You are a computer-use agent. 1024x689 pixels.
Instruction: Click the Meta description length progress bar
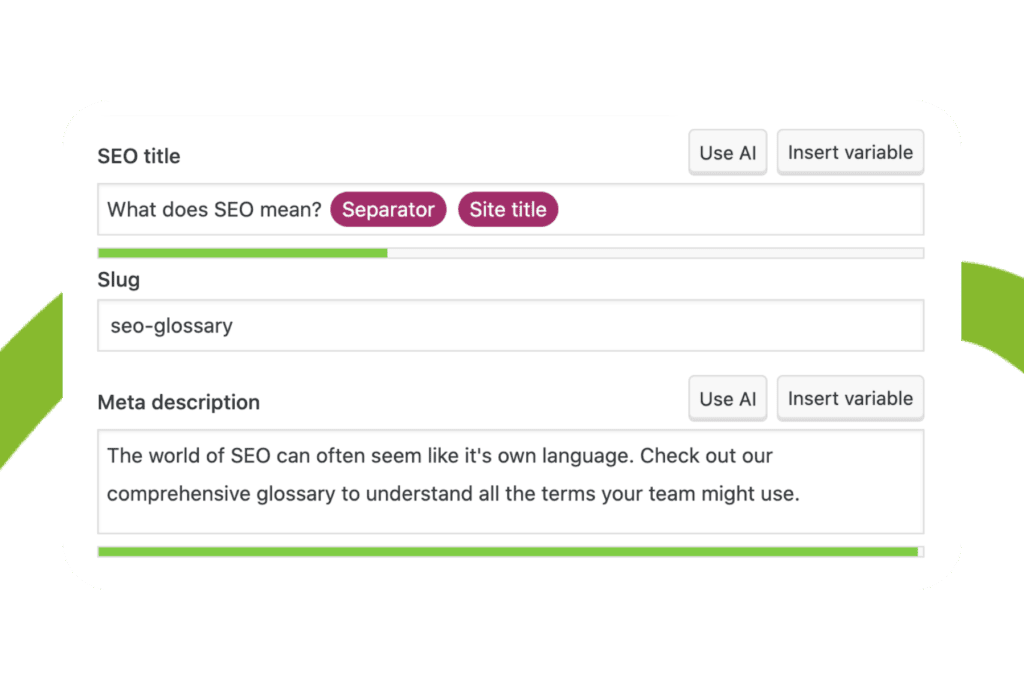511,552
